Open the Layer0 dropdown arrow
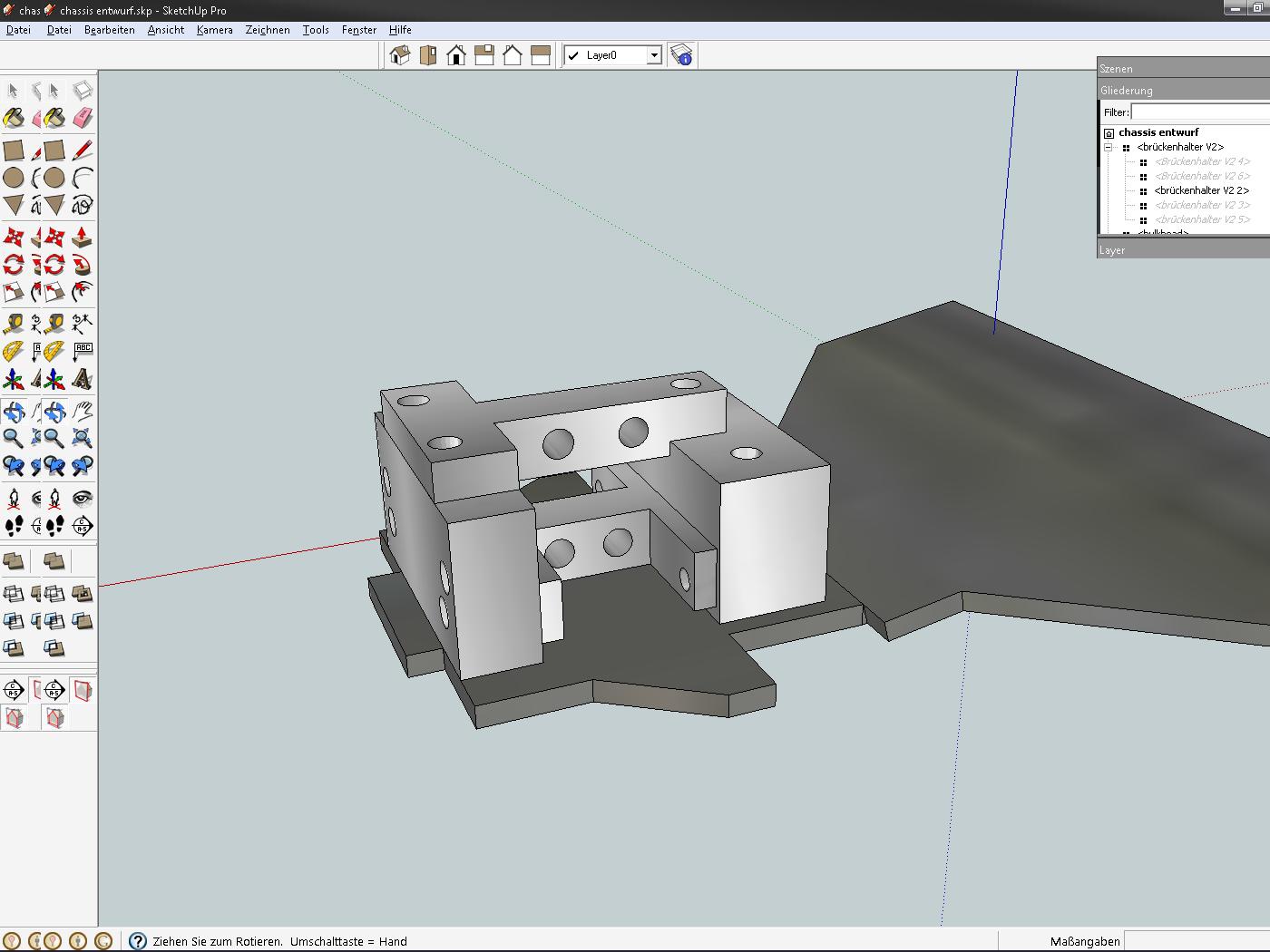The width and height of the screenshot is (1270, 952). (x=654, y=55)
